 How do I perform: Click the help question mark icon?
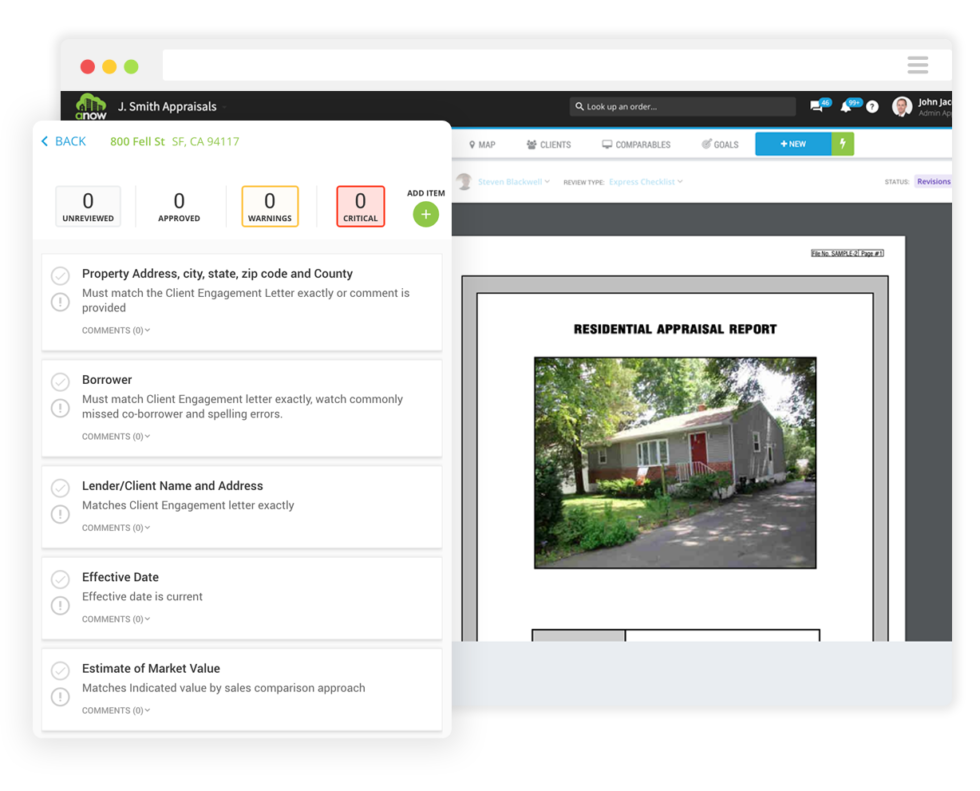click(x=872, y=106)
